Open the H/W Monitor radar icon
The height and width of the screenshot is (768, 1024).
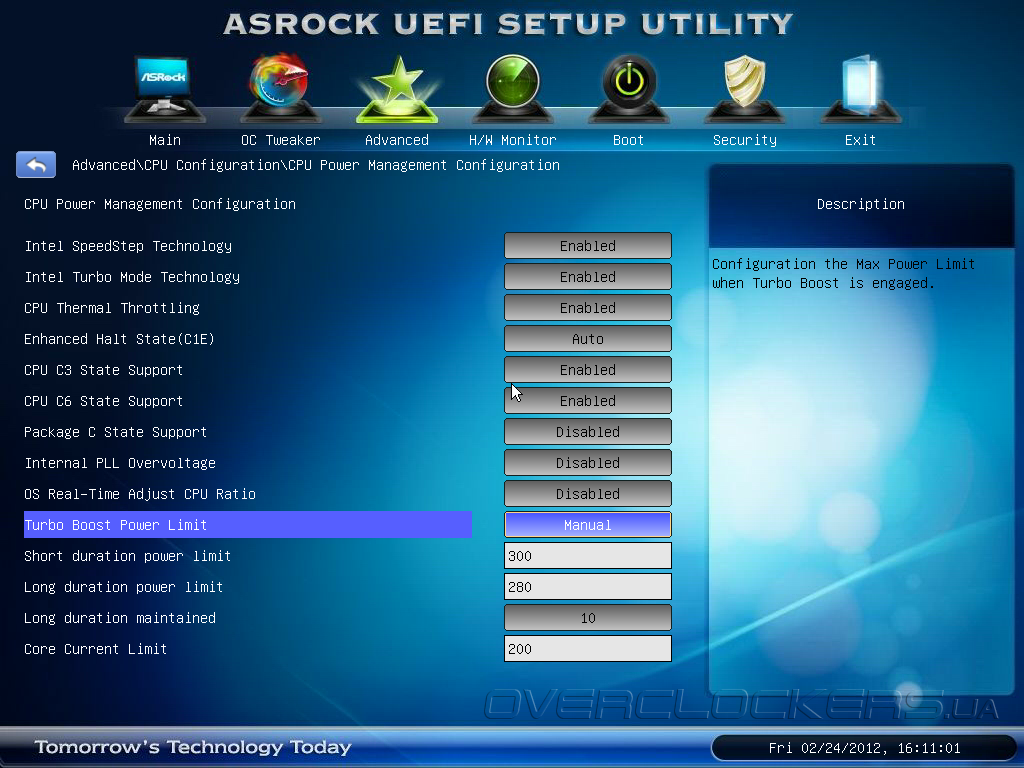click(513, 88)
